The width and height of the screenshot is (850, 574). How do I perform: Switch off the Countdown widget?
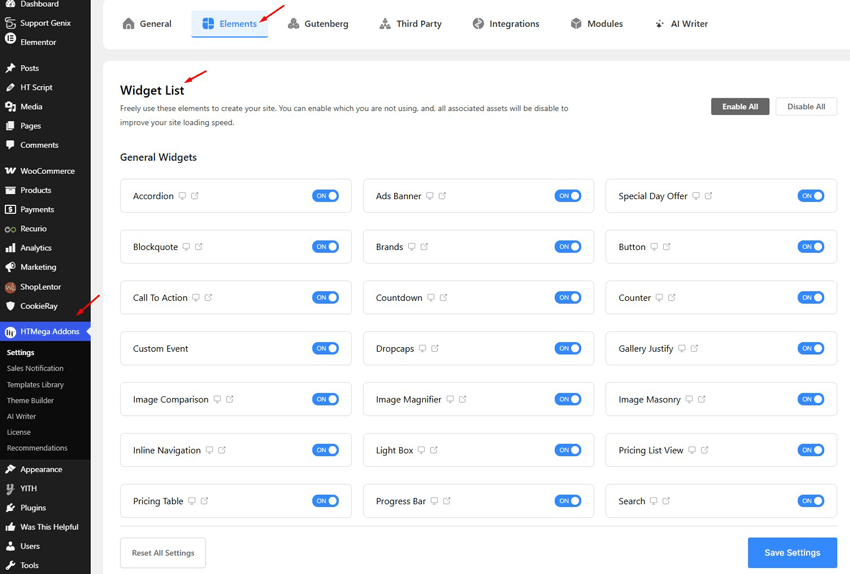click(568, 298)
